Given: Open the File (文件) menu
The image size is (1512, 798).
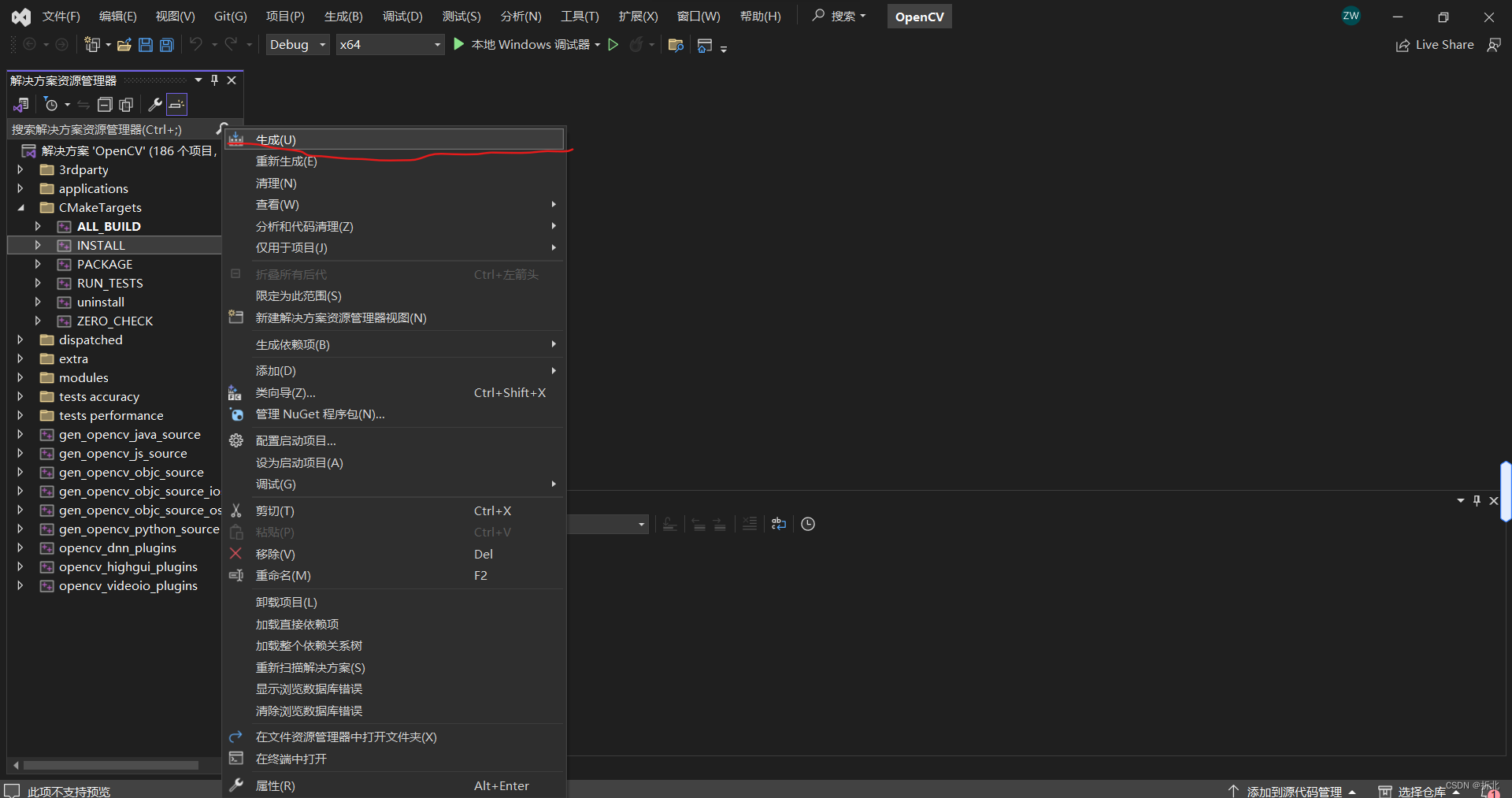Looking at the screenshot, I should [61, 16].
